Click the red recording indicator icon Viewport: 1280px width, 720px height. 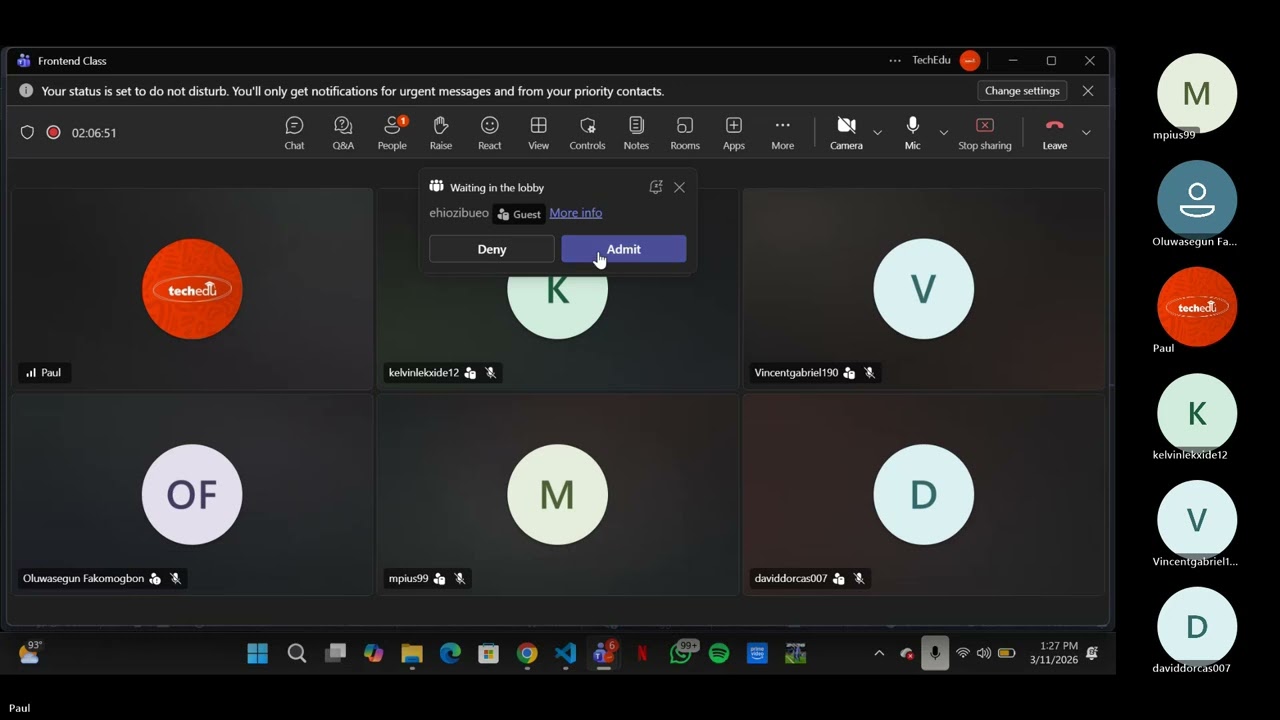coord(53,132)
